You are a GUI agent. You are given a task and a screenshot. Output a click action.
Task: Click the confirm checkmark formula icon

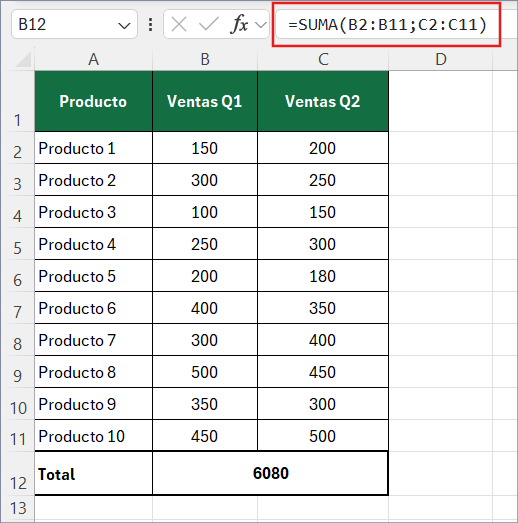(x=209, y=24)
